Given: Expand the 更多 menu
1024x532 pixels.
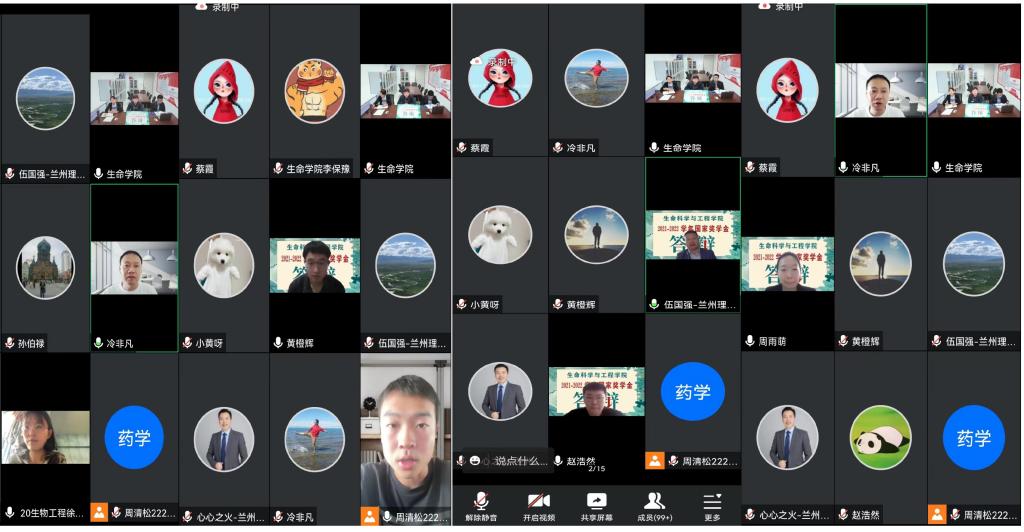Looking at the screenshot, I should 712,506.
